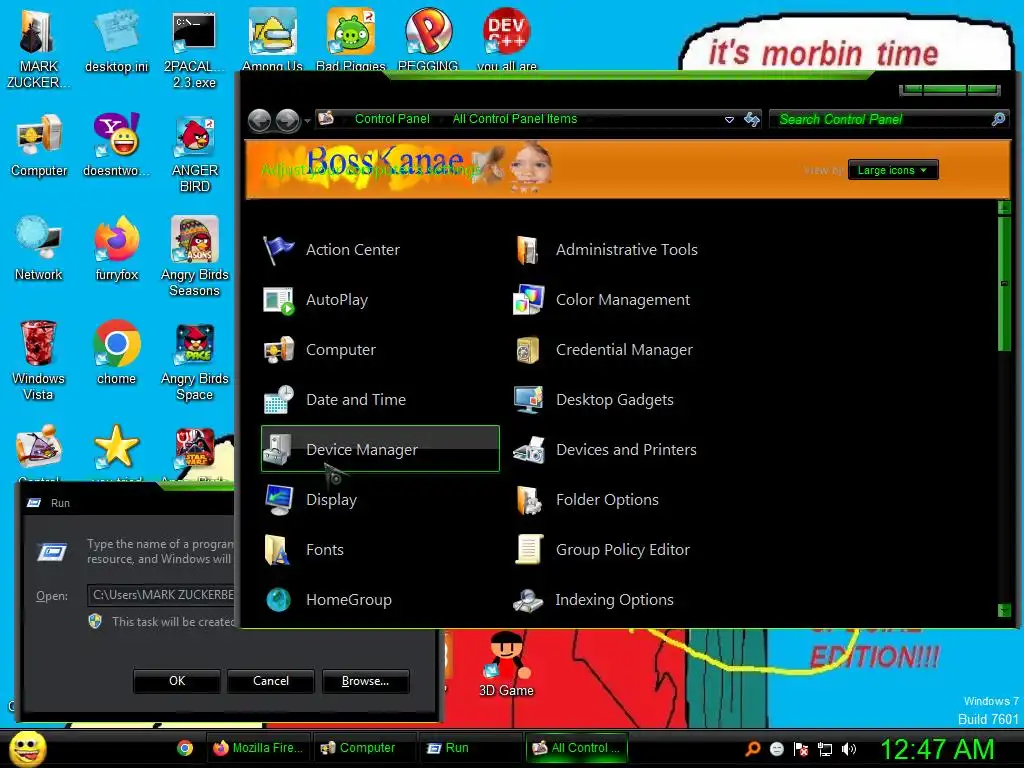The width and height of the screenshot is (1024, 768).
Task: Switch to Mozilla Fire... taskbar button
Action: click(x=259, y=748)
